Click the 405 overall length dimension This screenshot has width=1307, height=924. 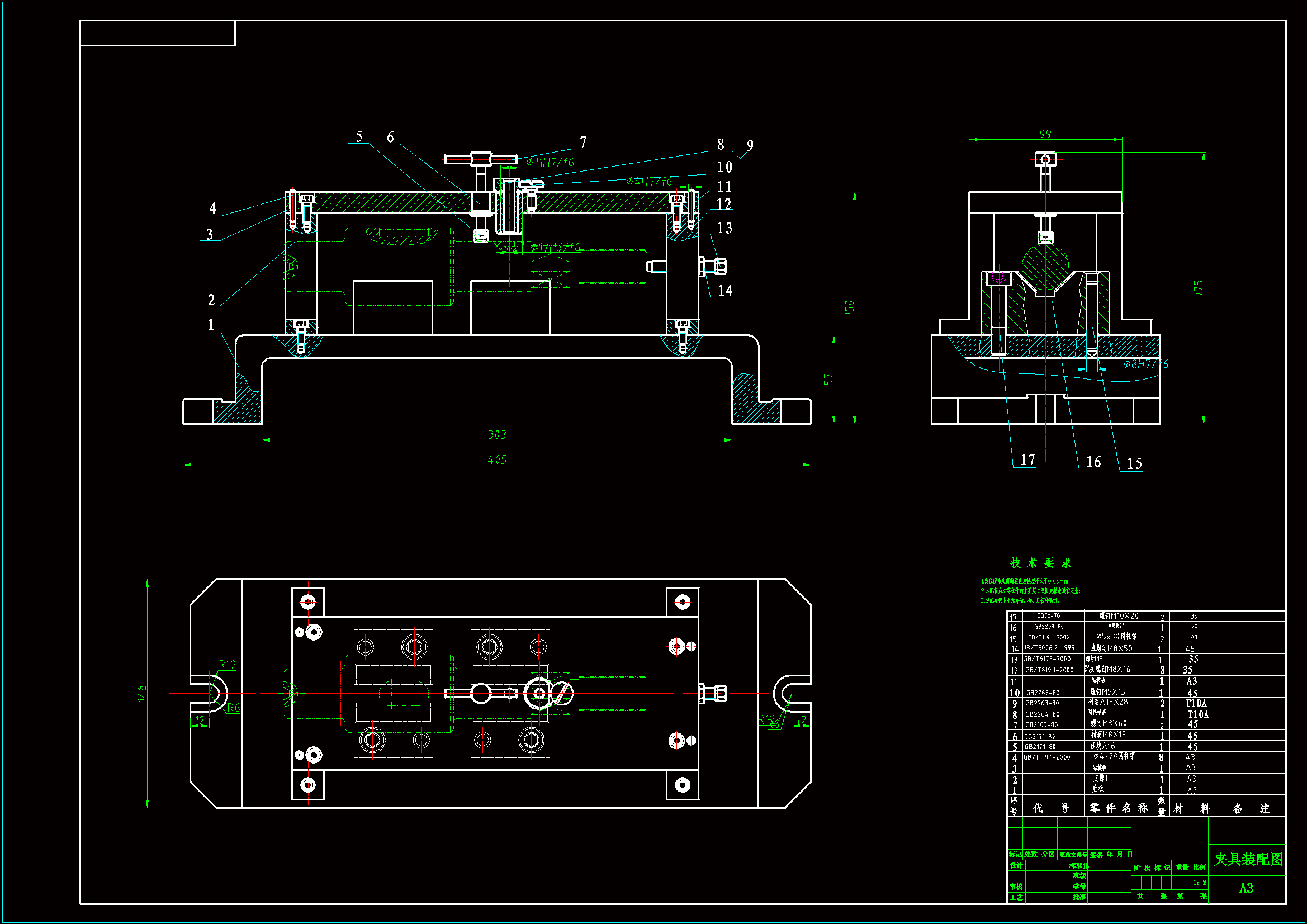[497, 459]
